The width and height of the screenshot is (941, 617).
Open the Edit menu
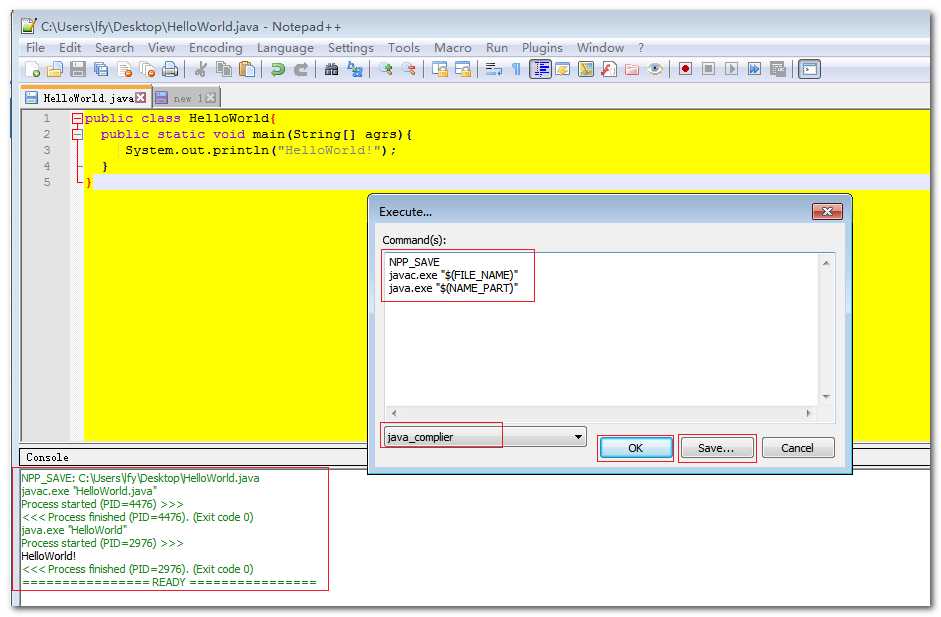point(70,47)
